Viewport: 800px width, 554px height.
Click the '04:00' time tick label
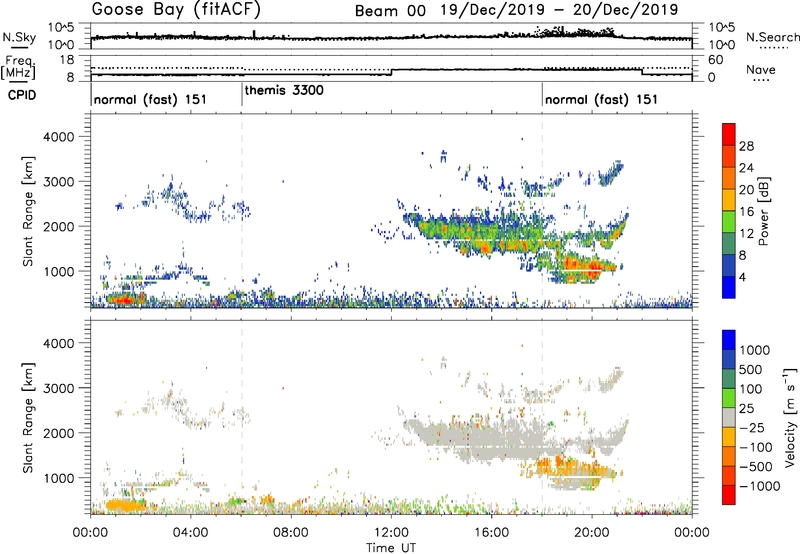pos(190,533)
